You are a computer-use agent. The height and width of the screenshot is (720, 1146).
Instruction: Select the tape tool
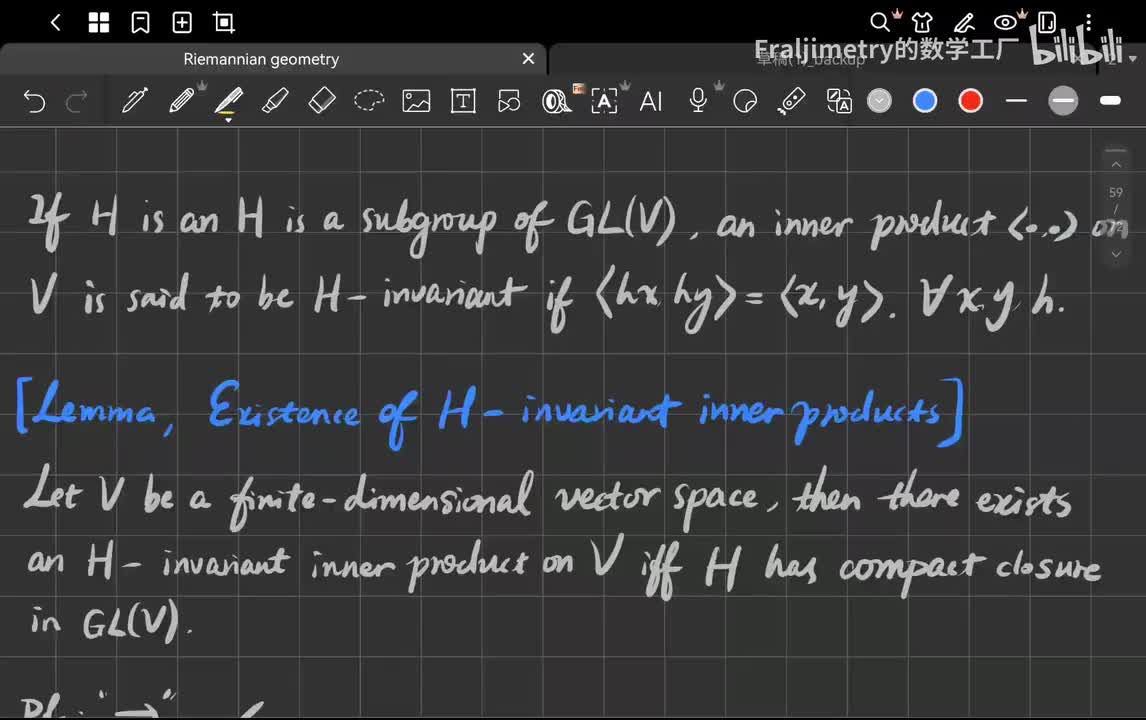(556, 101)
